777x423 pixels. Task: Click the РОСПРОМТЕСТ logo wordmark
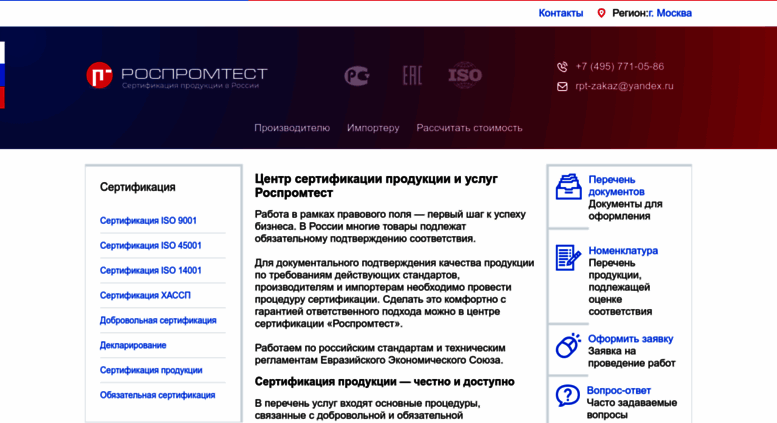pyautogui.click(x=194, y=74)
